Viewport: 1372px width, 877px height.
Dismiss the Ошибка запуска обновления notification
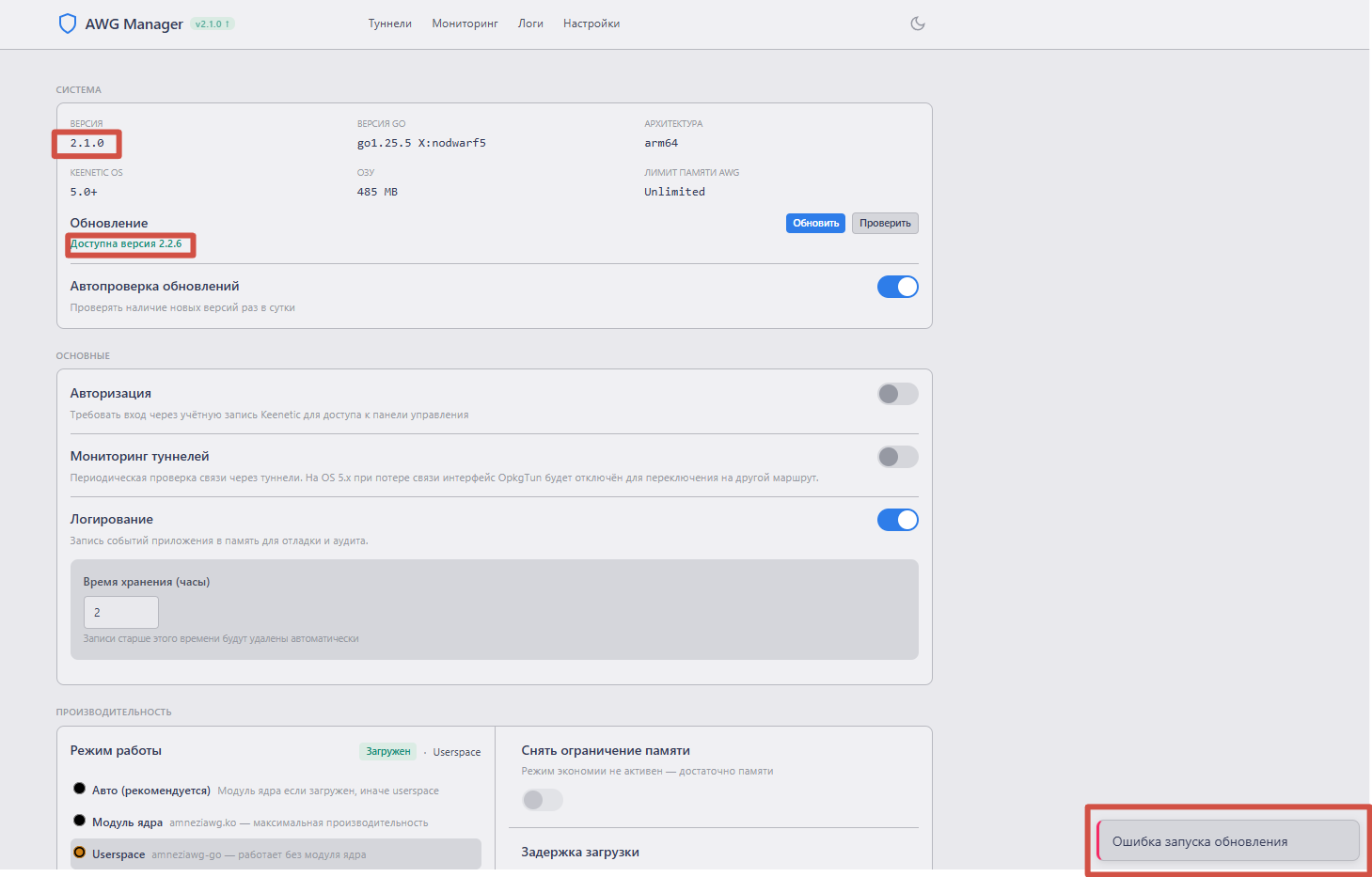click(x=1227, y=841)
